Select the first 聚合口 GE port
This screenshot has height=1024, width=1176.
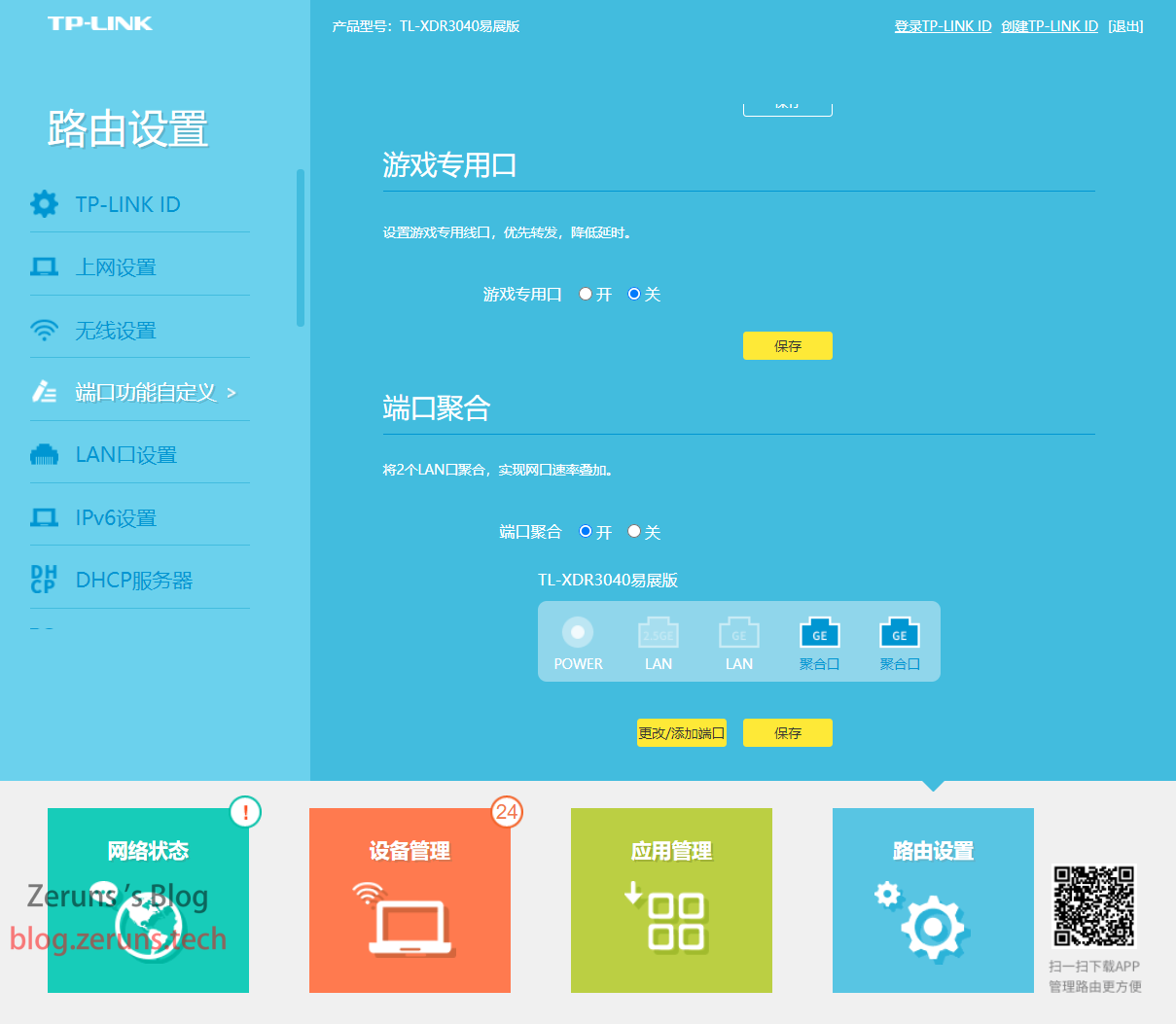click(819, 633)
